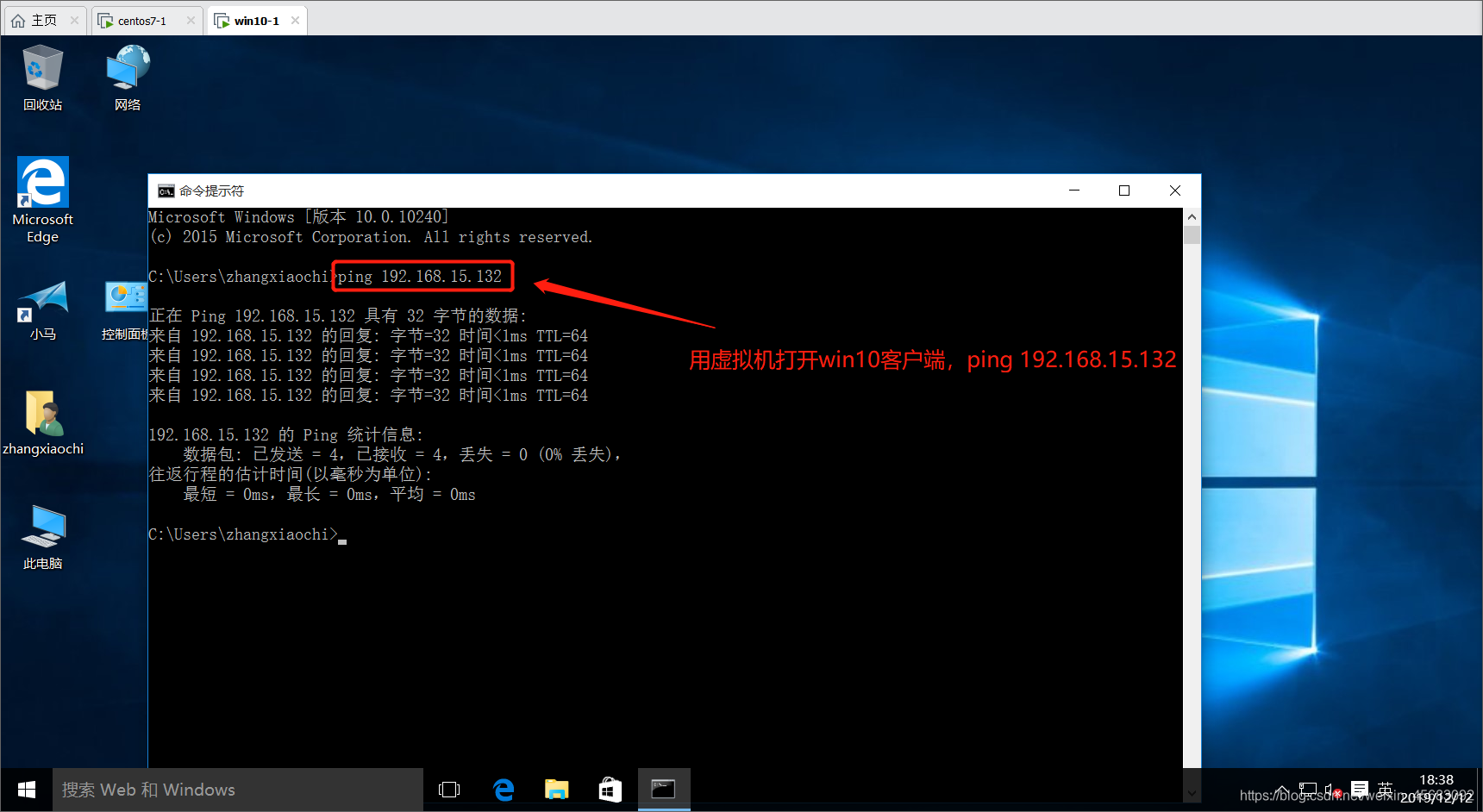The width and height of the screenshot is (1483, 812).
Task: Show hidden system tray icons
Action: tap(1283, 790)
